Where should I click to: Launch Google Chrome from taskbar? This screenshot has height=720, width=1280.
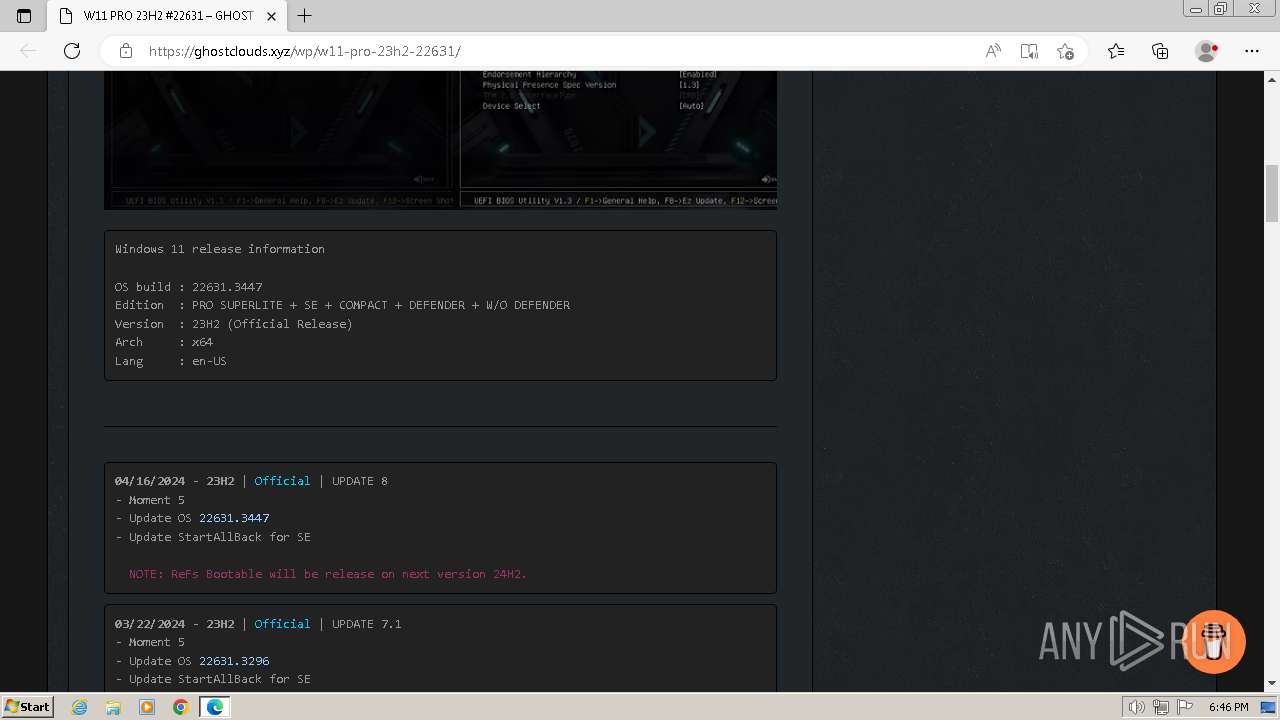(180, 707)
